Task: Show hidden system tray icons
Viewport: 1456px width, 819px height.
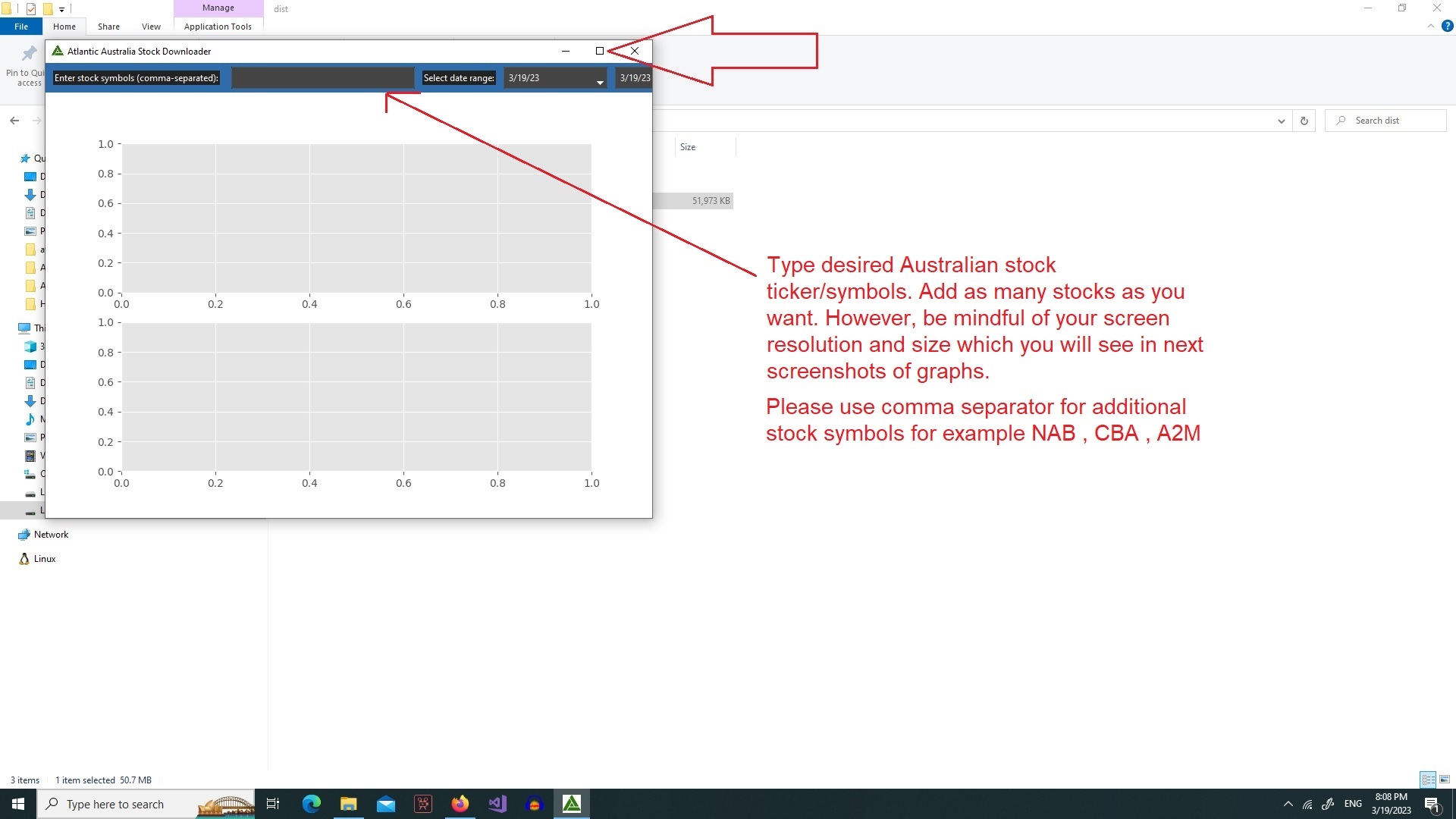Action: tap(1288, 804)
